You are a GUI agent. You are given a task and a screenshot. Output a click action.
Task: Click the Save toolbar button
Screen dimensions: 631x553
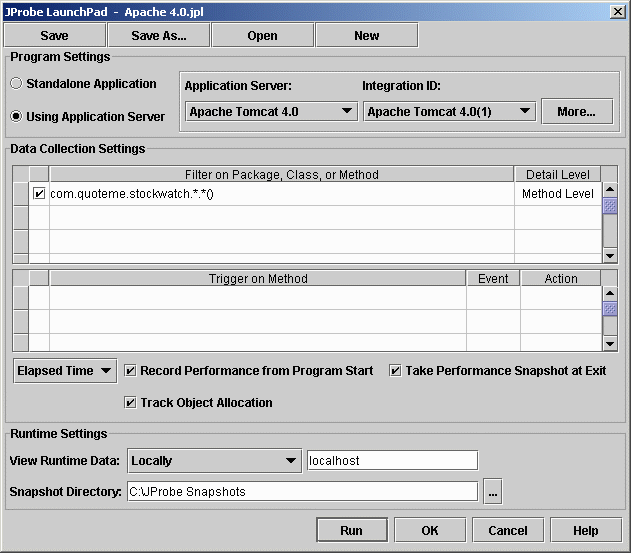tap(54, 35)
